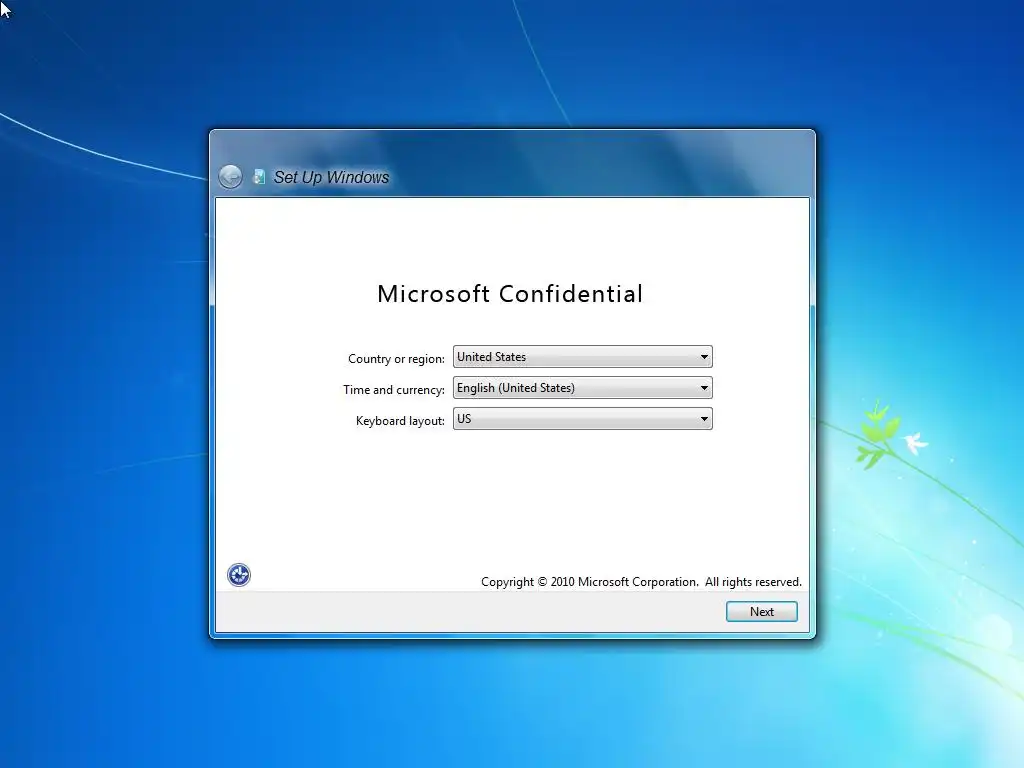Viewport: 1024px width, 768px height.
Task: Open the Ease of Access icon
Action: (238, 575)
